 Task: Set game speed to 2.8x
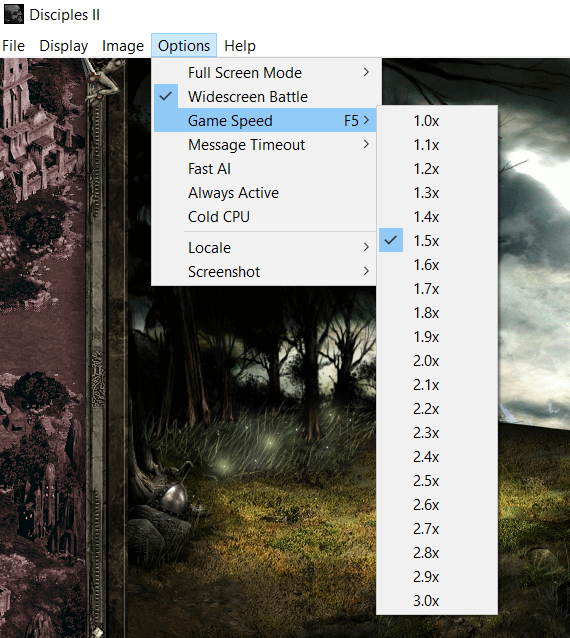click(x=437, y=553)
